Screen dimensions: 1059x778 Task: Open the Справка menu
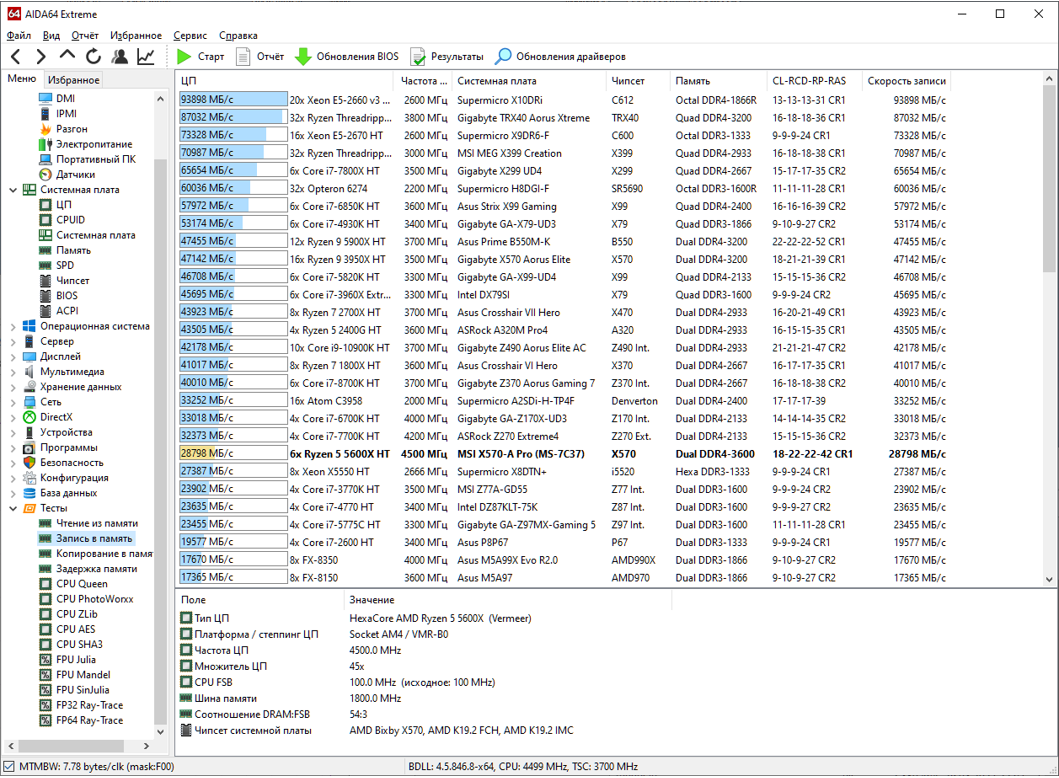(238, 36)
